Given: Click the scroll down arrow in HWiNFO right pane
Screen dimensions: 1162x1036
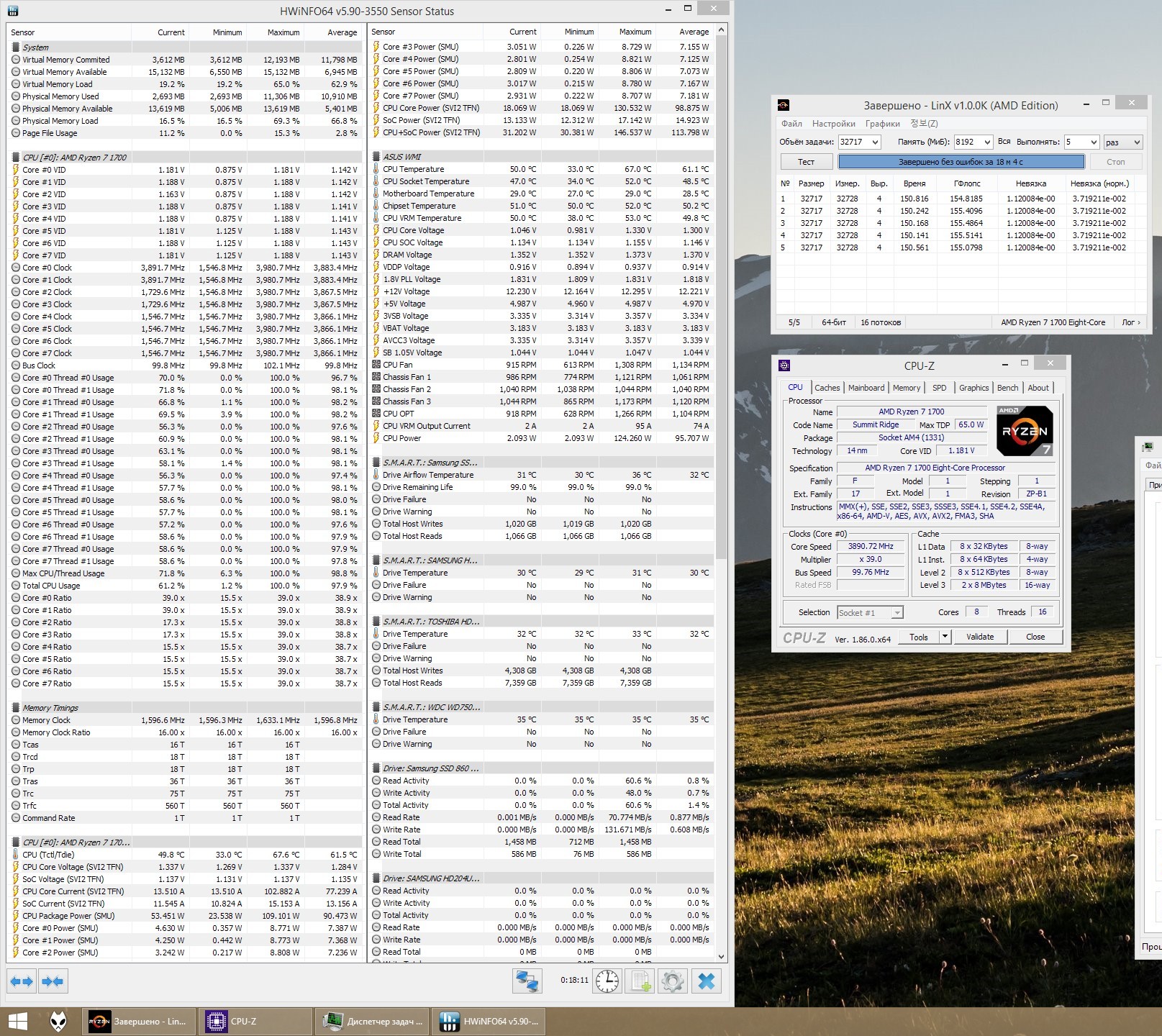Looking at the screenshot, I should click(x=722, y=956).
